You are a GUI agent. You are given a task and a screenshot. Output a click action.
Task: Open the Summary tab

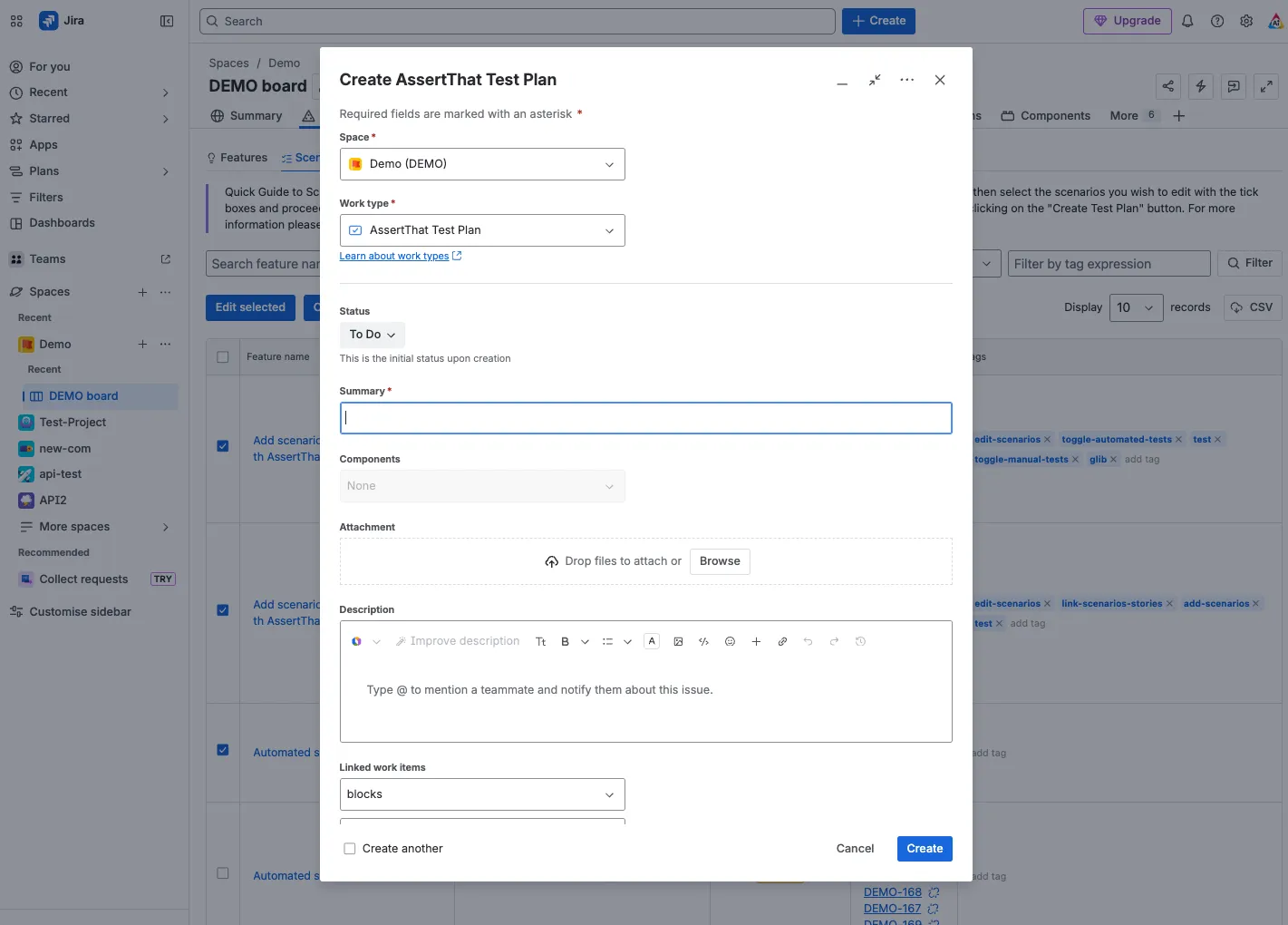247,116
